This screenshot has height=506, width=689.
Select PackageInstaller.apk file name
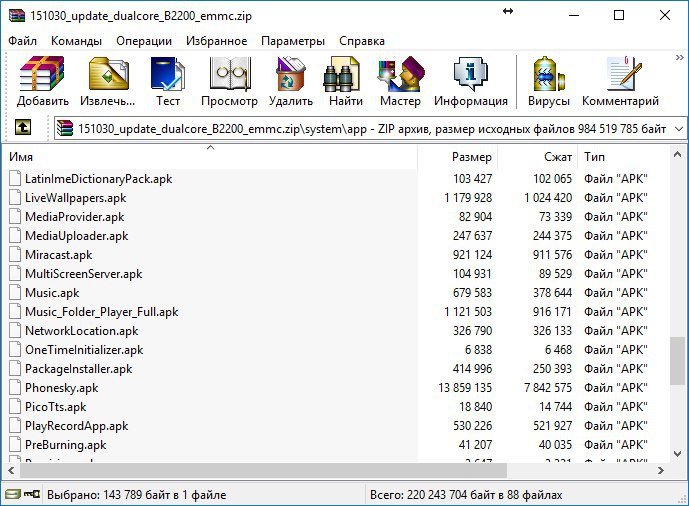78,369
